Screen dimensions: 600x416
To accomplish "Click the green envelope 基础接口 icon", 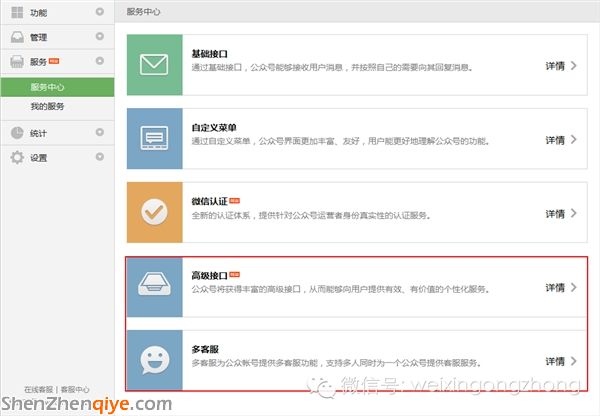I will tap(154, 64).
